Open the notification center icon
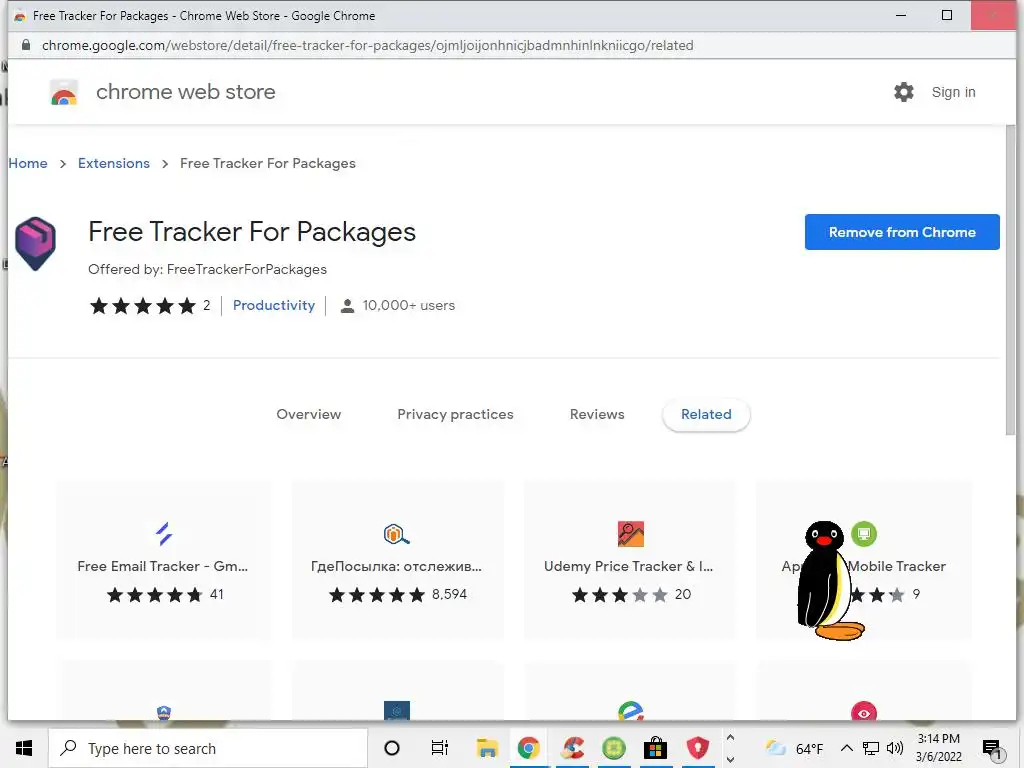This screenshot has width=1024, height=768. tap(992, 749)
